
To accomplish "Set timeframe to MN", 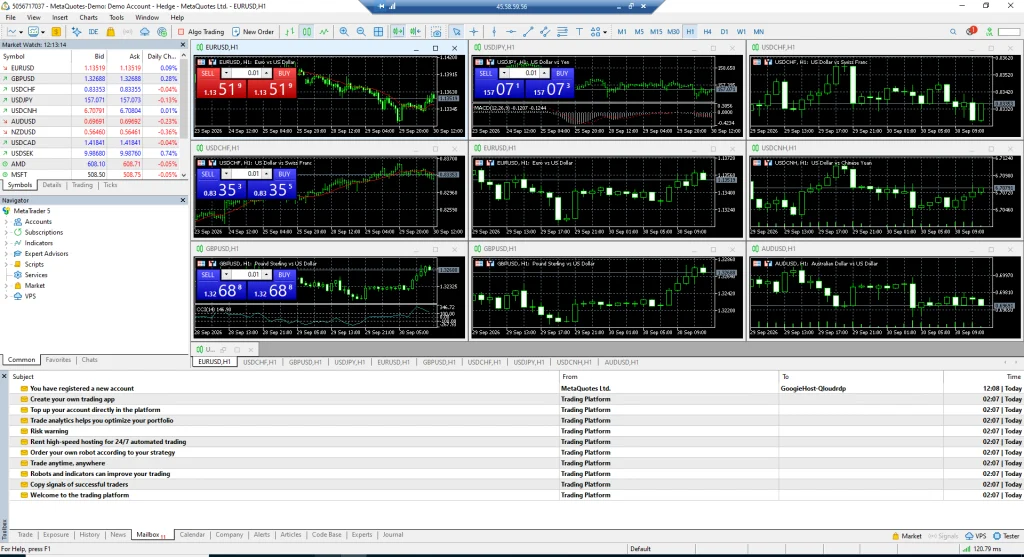I will pos(758,31).
